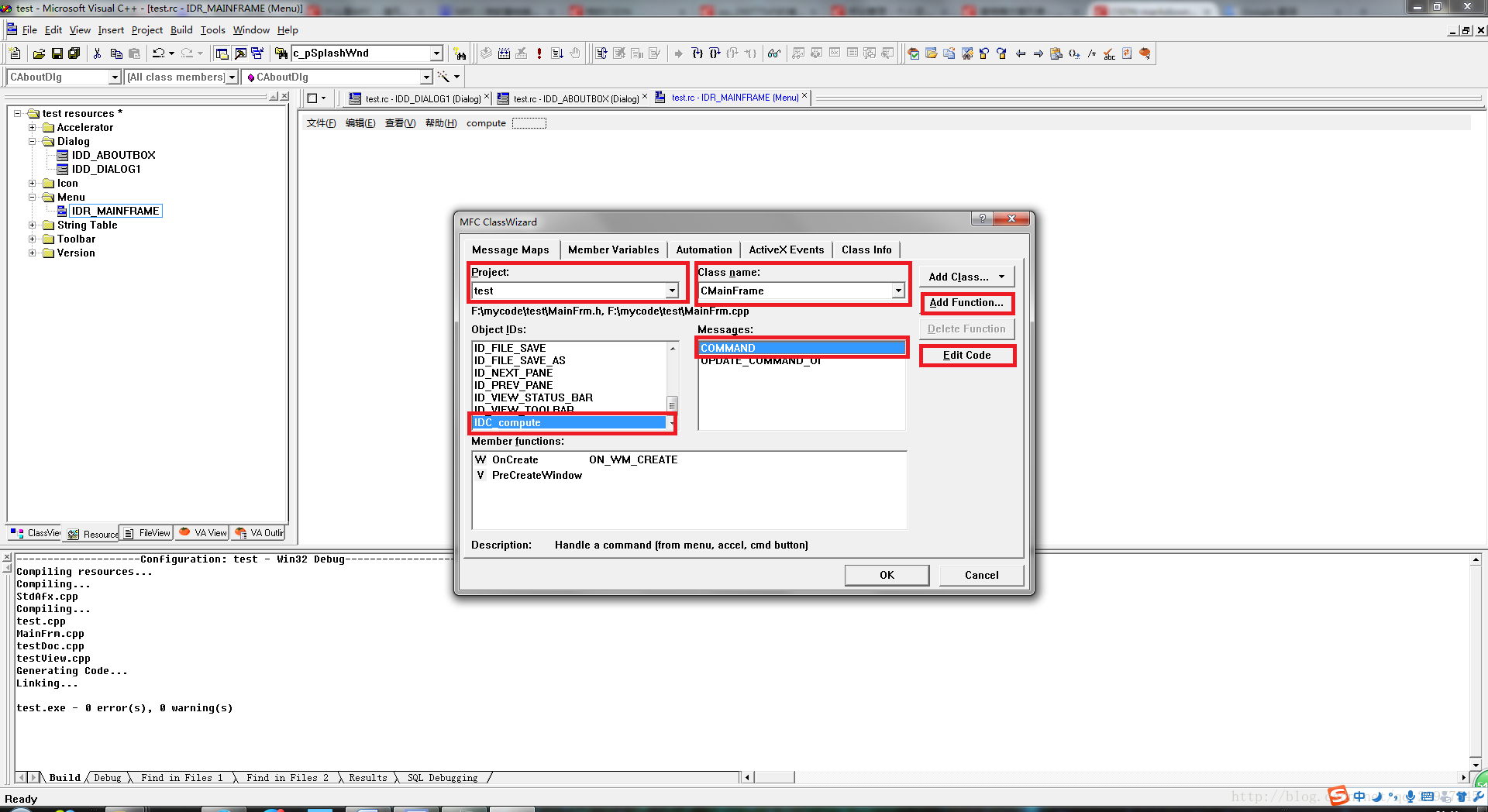
Task: Click the Save All icon
Action: coord(74,53)
